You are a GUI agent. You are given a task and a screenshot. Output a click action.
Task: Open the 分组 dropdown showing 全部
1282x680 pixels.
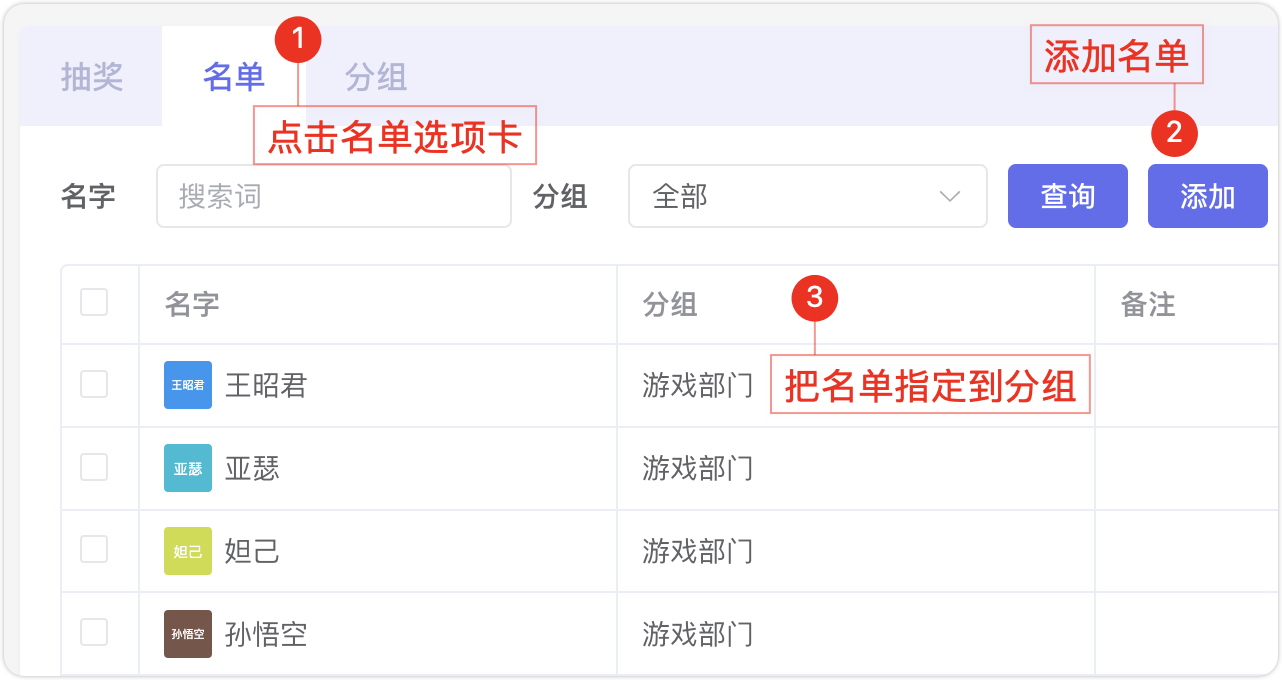tap(808, 196)
